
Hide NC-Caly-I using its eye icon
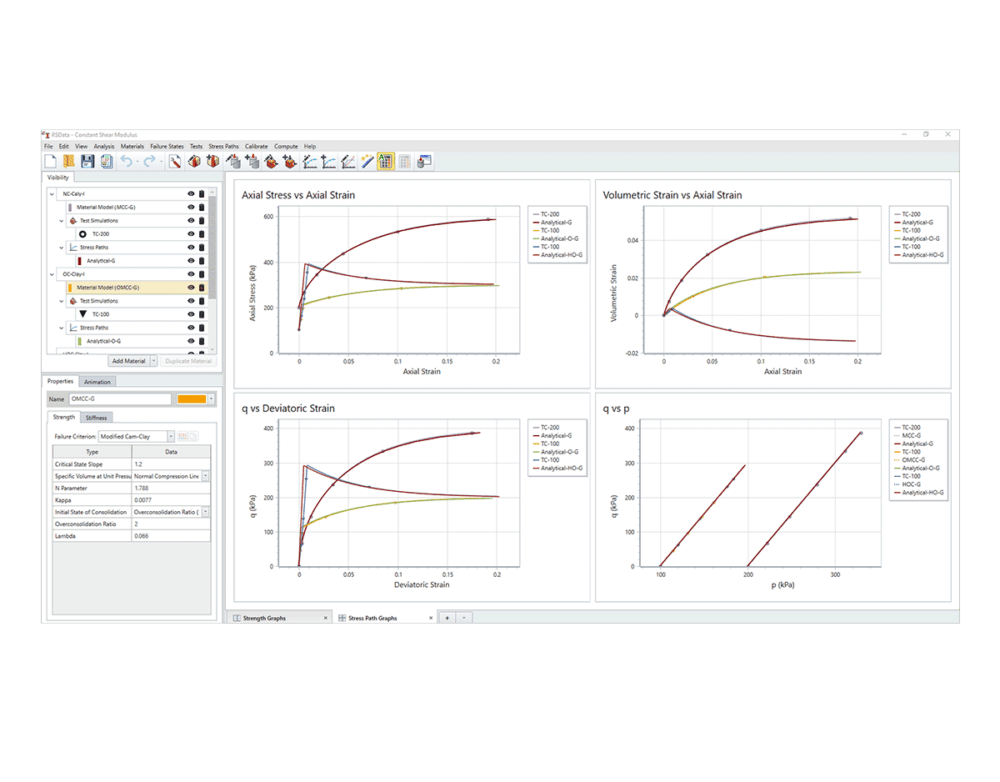(x=190, y=194)
